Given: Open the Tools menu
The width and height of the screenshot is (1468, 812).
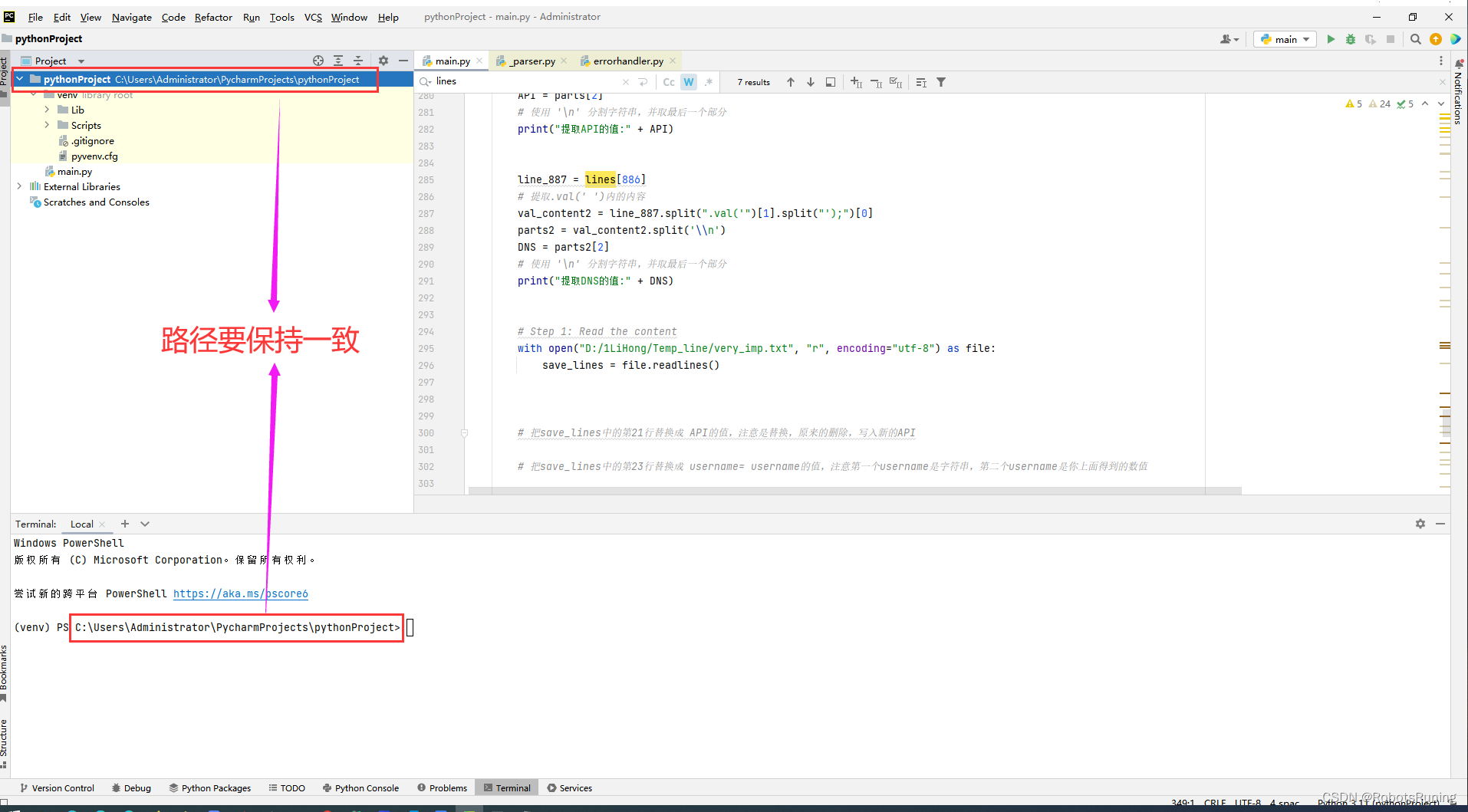Looking at the screenshot, I should 281,17.
